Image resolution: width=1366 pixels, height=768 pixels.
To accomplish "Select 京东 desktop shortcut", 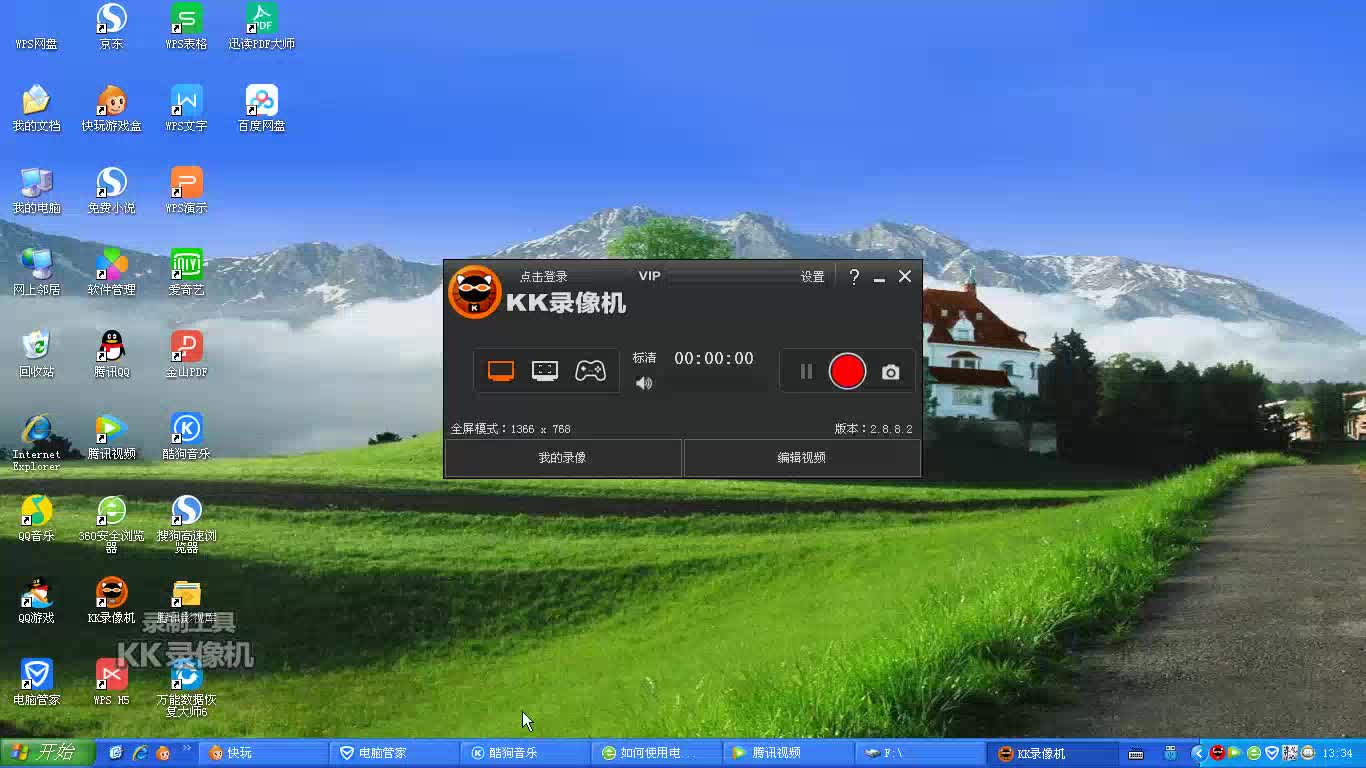I will 111,27.
